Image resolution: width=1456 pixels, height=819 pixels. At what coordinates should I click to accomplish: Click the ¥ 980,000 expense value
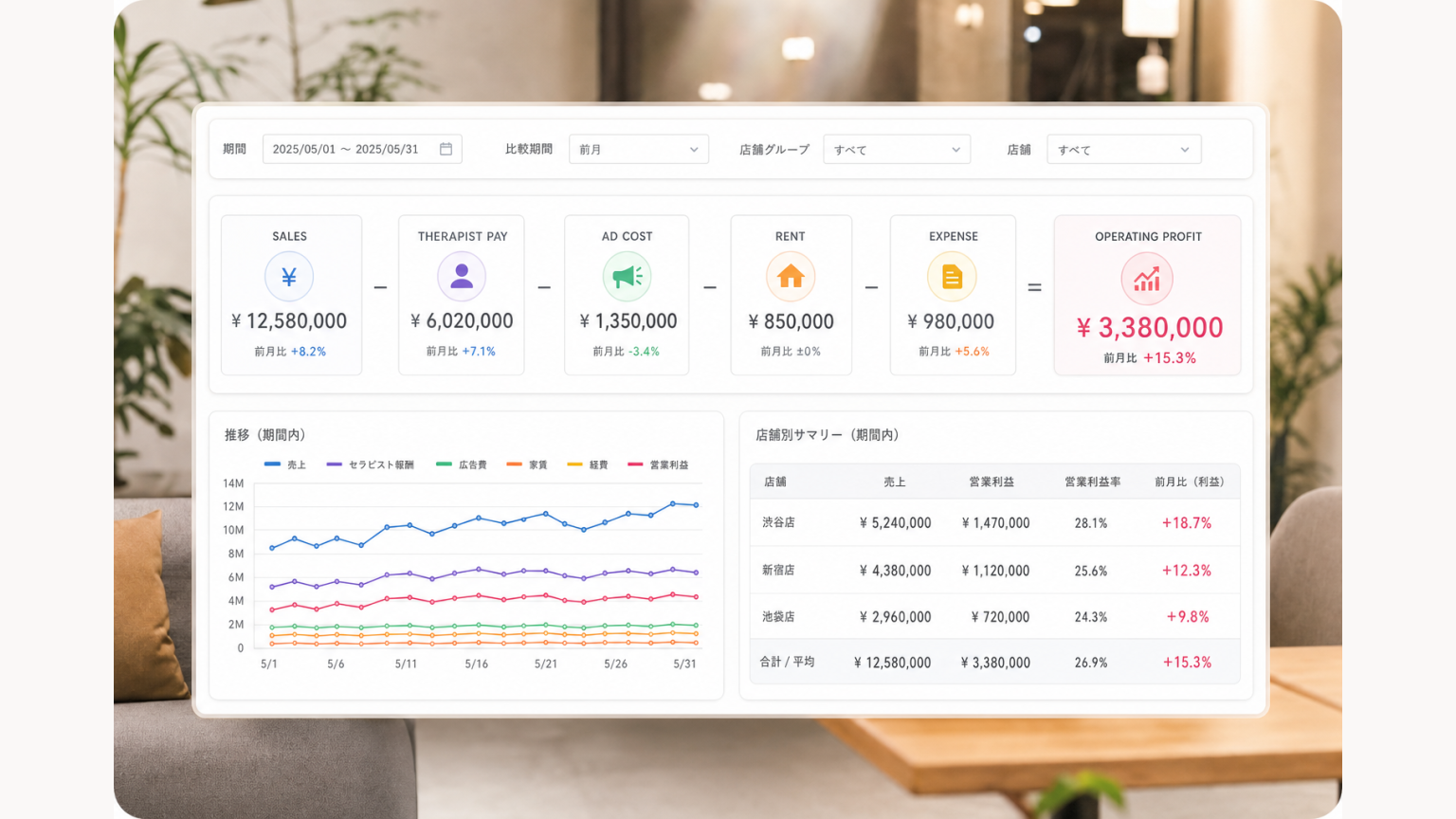[951, 321]
